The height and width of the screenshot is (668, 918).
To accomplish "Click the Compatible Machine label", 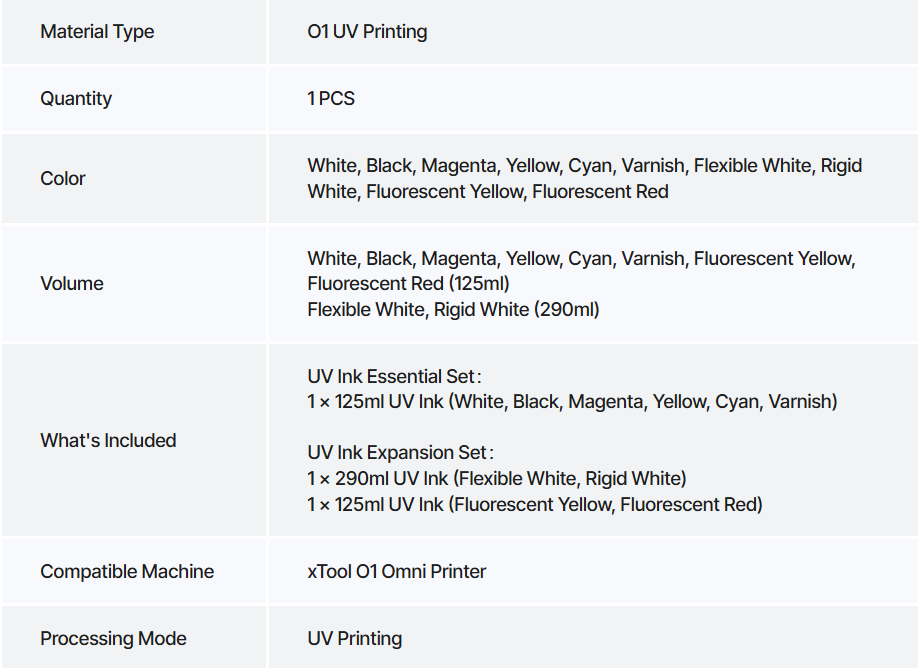I will click(x=127, y=571).
